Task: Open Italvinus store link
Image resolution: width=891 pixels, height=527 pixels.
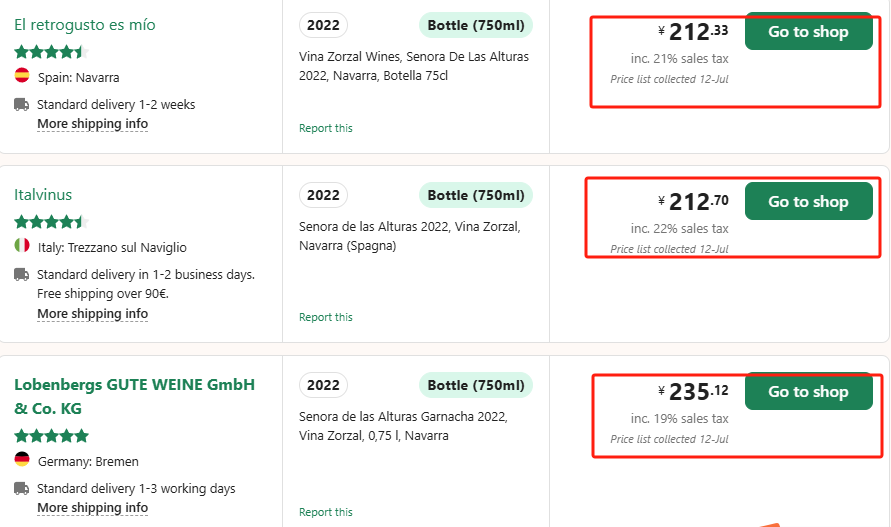Action: [43, 194]
